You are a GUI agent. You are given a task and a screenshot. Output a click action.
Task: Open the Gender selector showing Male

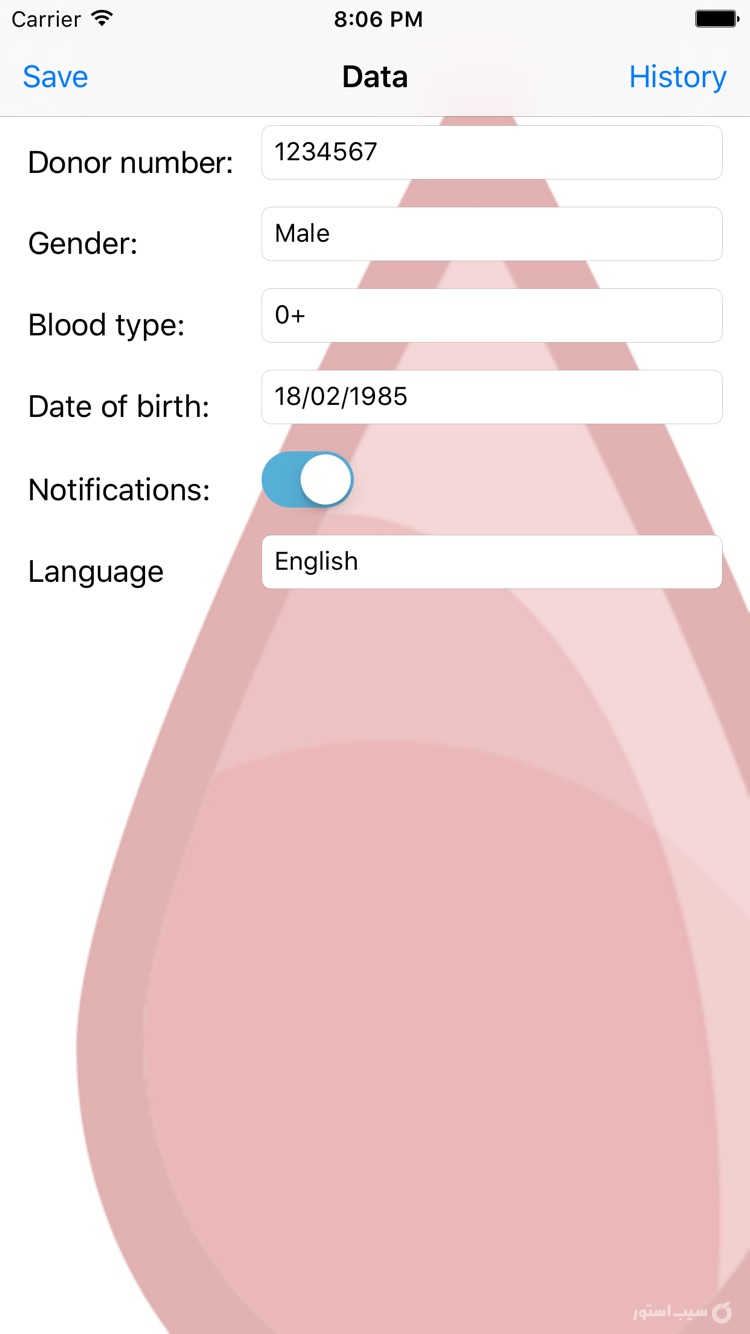[x=491, y=233]
